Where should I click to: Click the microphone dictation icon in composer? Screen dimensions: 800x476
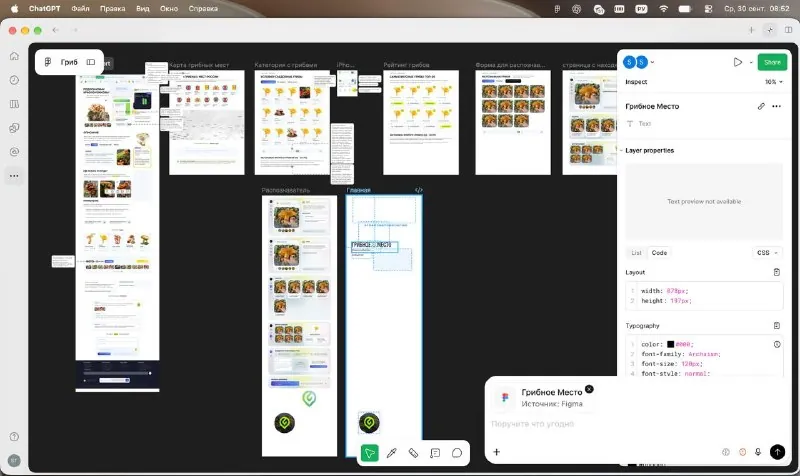click(x=758, y=452)
